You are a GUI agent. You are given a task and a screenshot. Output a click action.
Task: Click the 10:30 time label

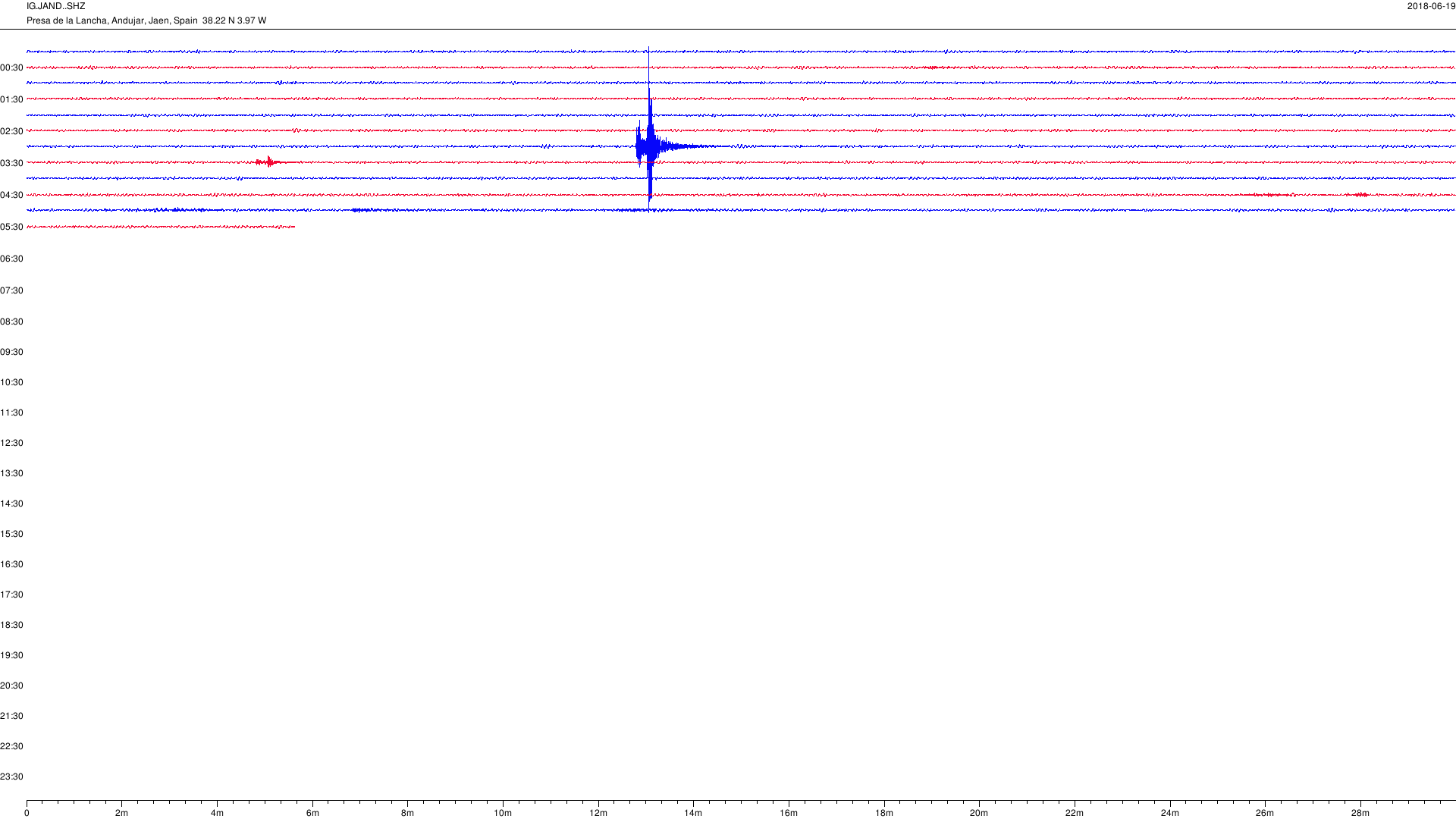click(11, 382)
